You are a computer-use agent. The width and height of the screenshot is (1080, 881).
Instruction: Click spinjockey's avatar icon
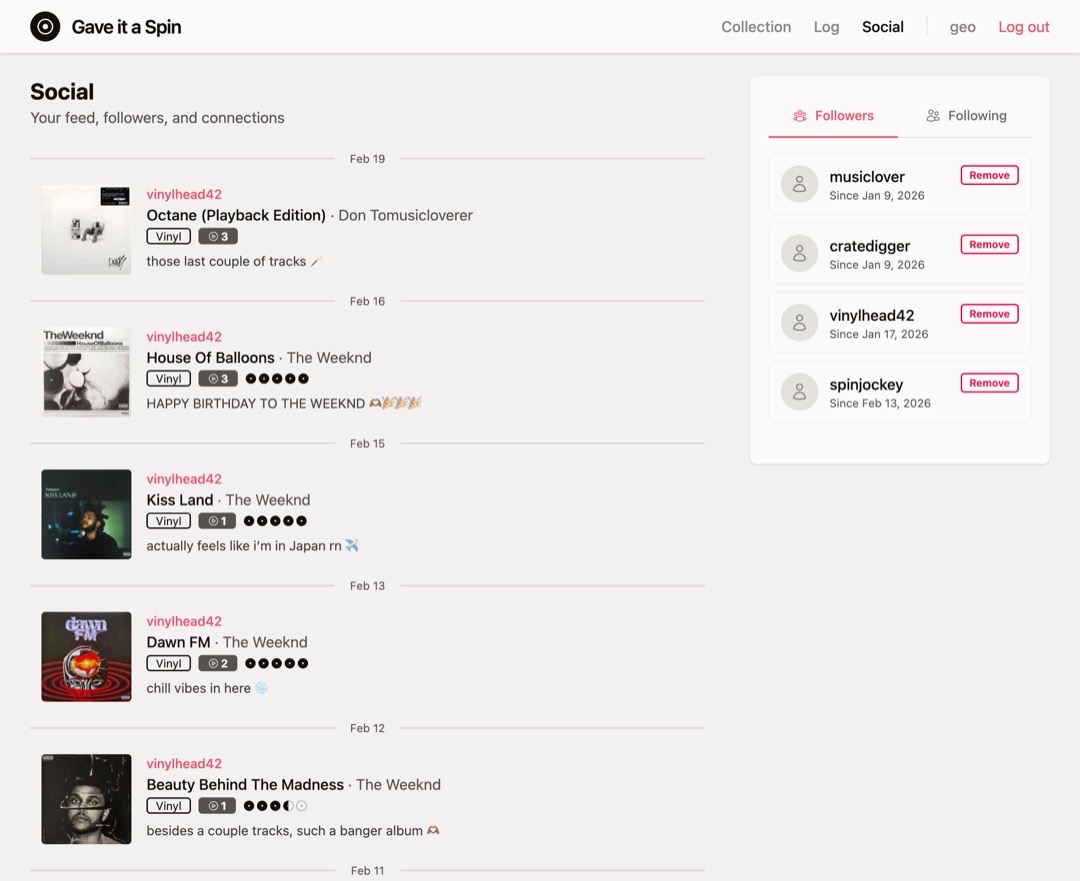799,392
